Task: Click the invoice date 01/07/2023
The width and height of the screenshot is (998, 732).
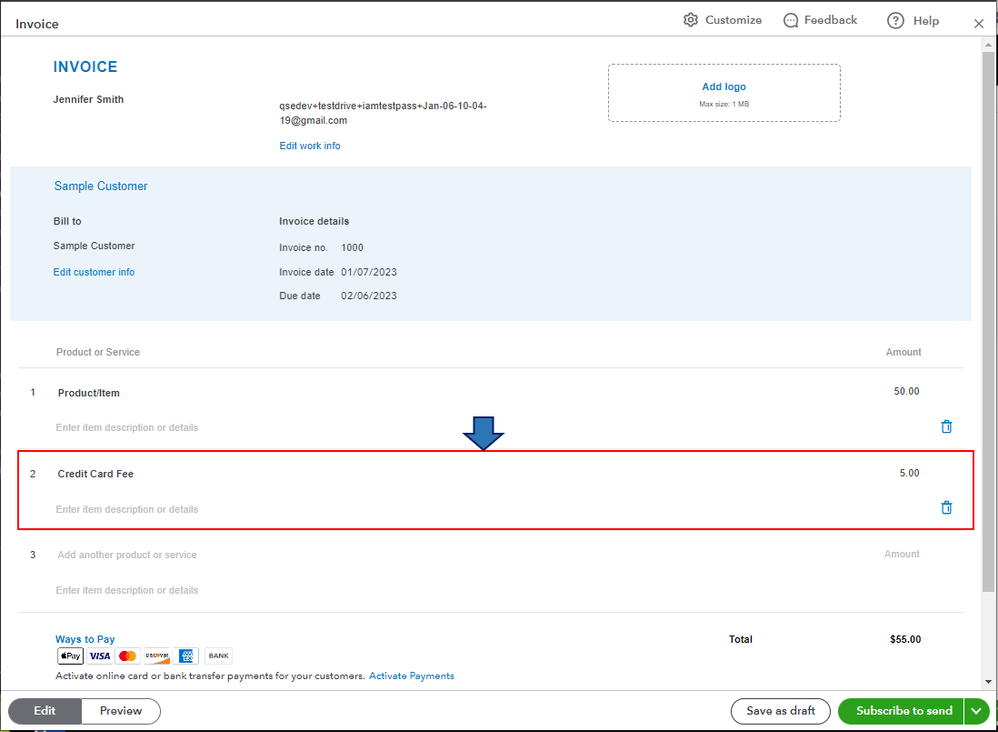Action: 369,272
